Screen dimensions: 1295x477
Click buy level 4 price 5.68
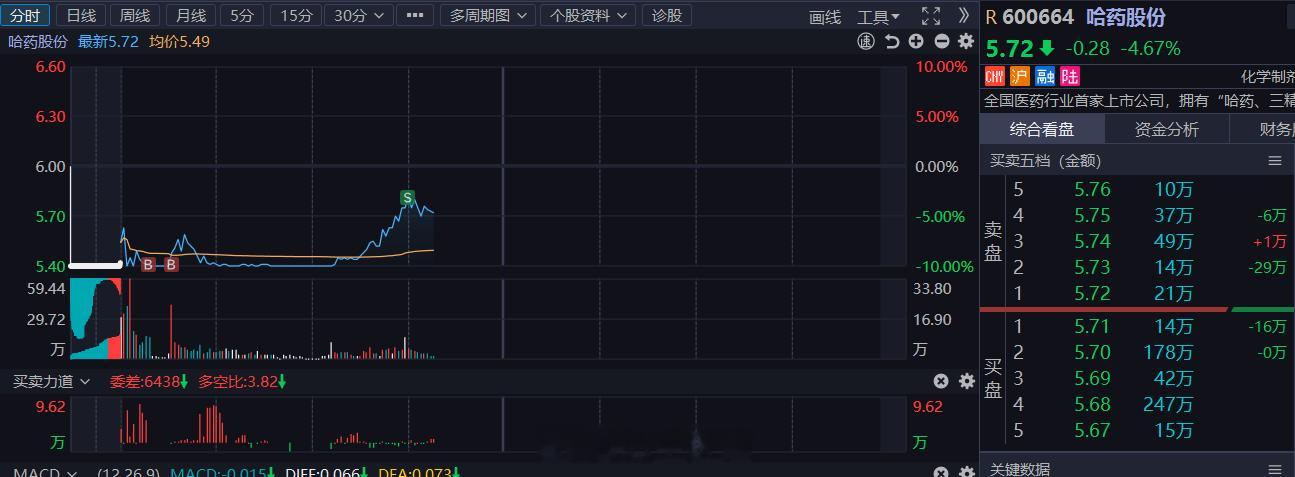(1092, 404)
